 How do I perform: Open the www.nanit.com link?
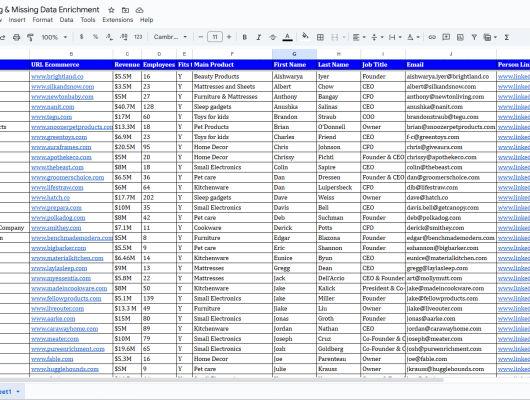point(52,107)
